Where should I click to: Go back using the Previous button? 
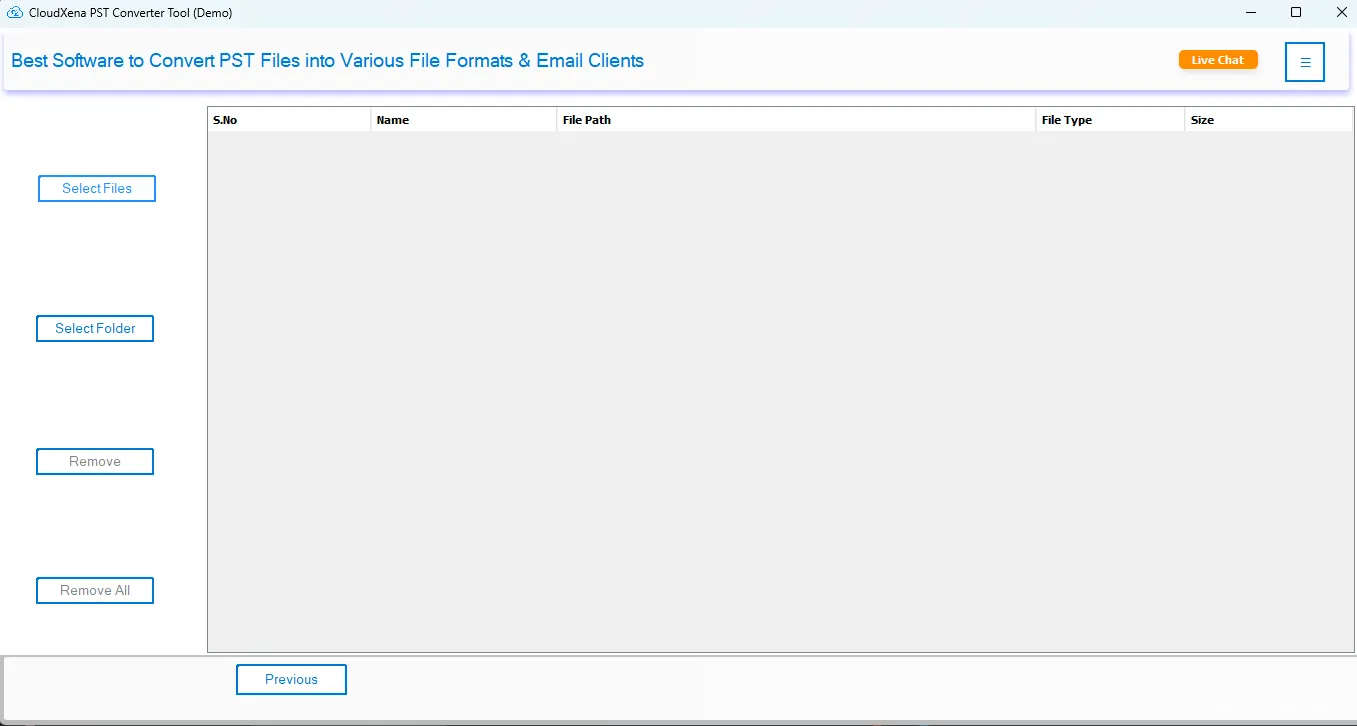(x=291, y=679)
